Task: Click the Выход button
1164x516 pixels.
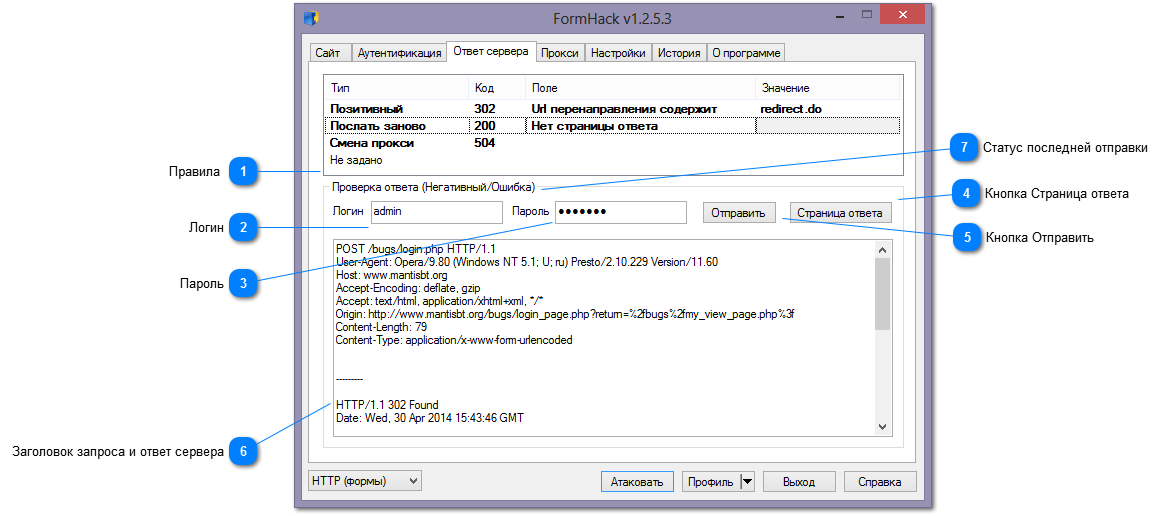Action: tap(798, 482)
